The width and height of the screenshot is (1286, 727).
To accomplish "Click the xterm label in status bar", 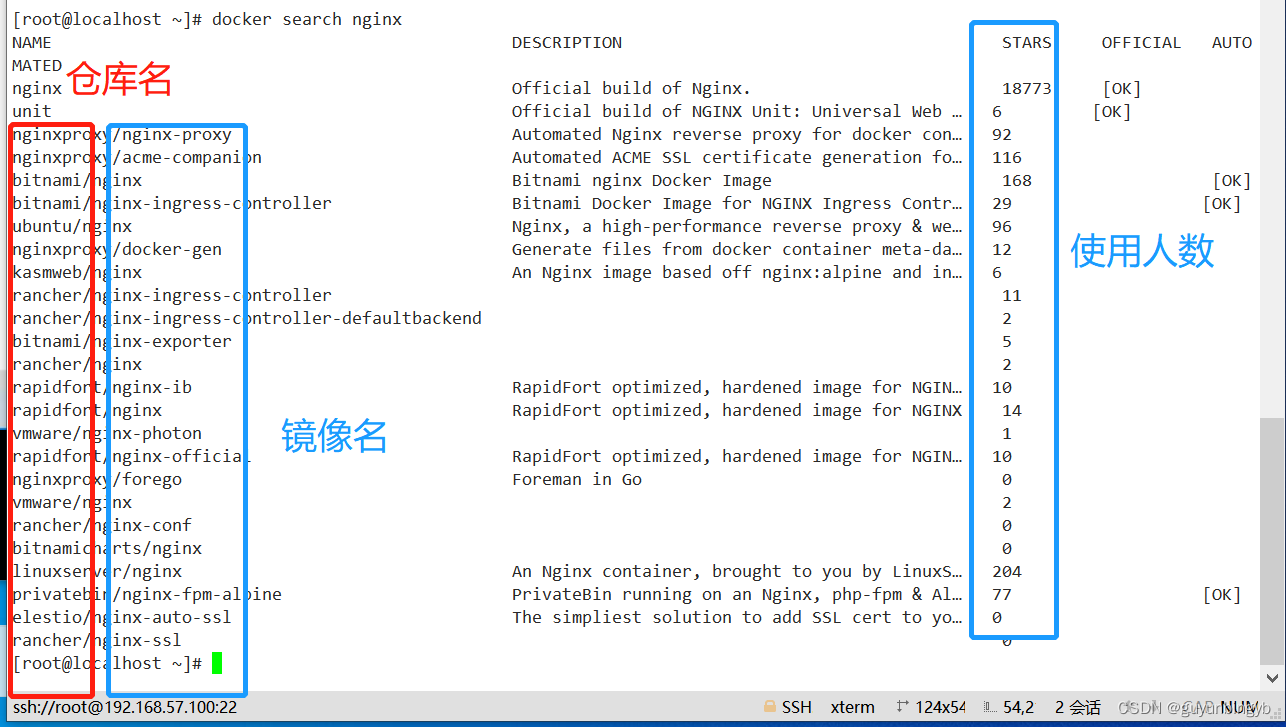I will click(853, 707).
